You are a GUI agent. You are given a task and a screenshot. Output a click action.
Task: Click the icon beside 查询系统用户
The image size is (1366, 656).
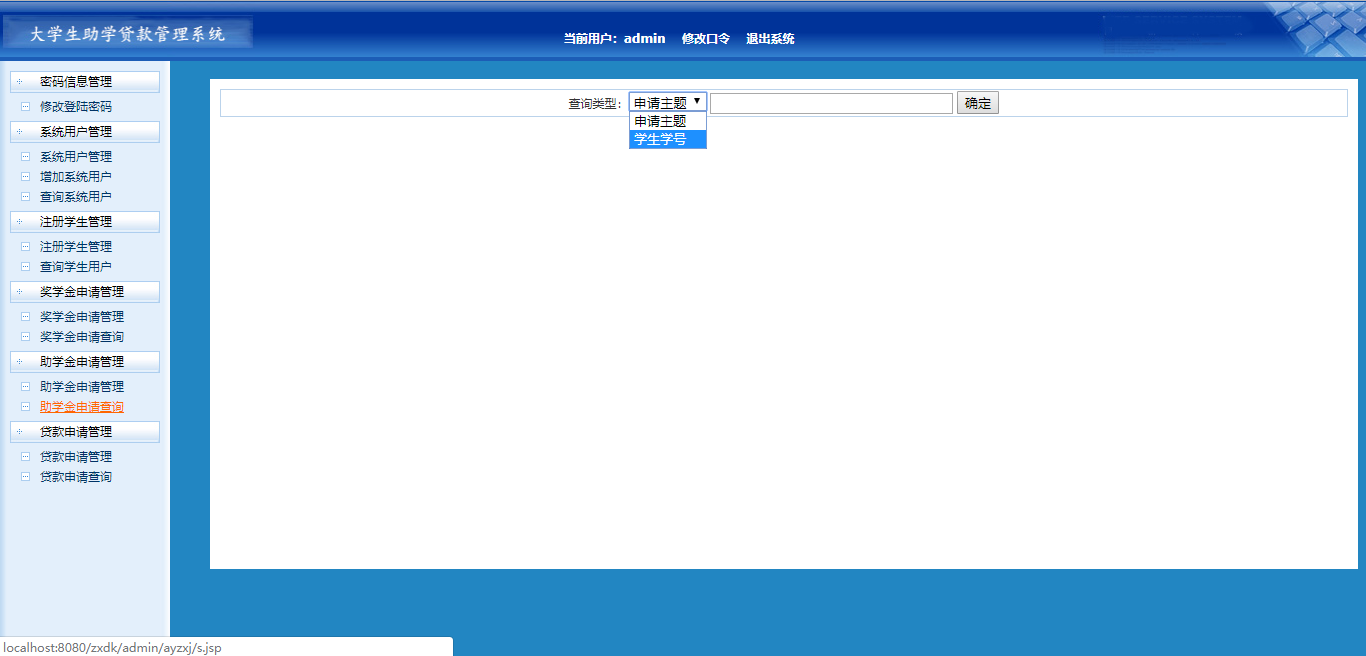[25, 196]
